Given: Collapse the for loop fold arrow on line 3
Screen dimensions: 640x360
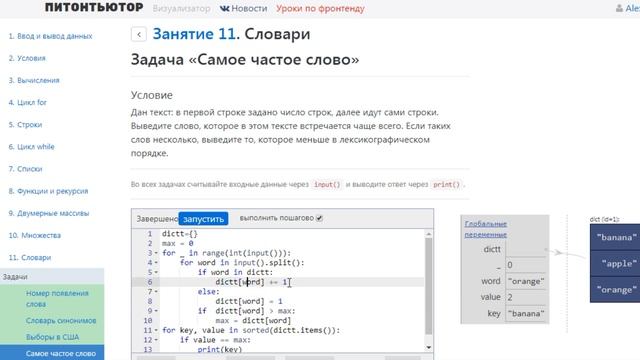Looking at the screenshot, I should click(x=156, y=253).
